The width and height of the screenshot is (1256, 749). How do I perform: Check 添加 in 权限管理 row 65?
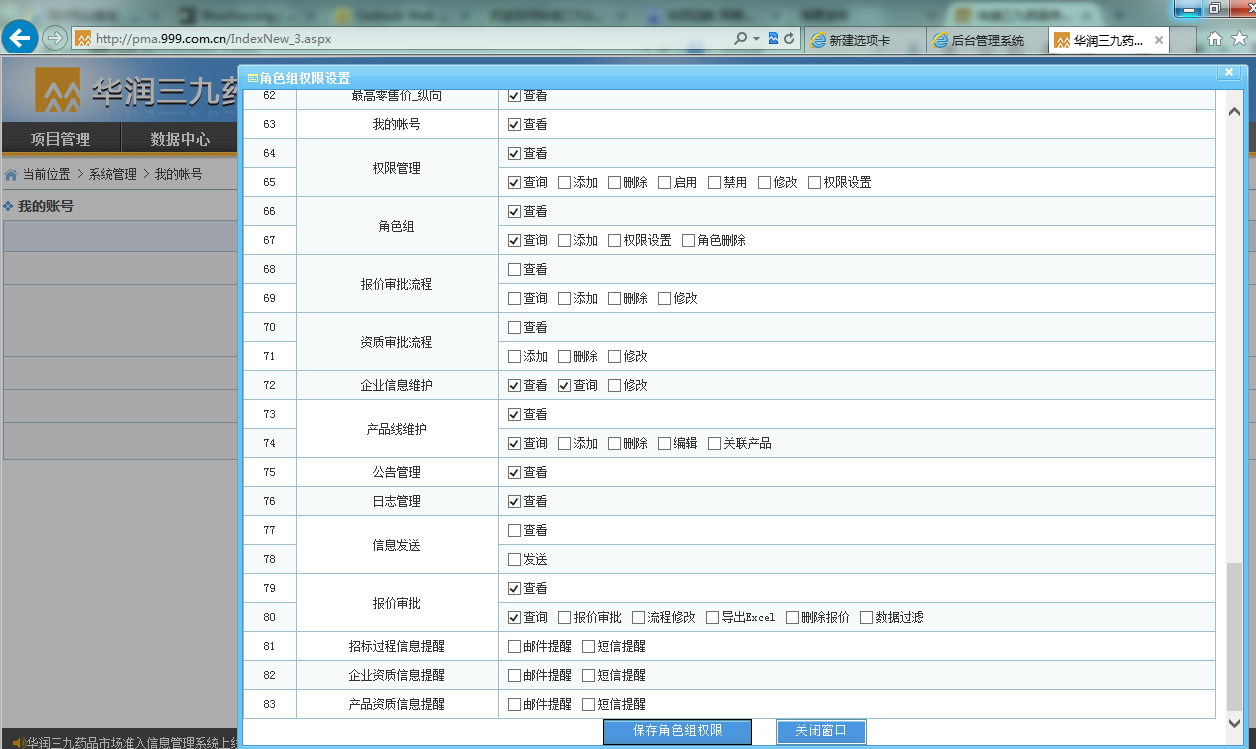tap(564, 182)
